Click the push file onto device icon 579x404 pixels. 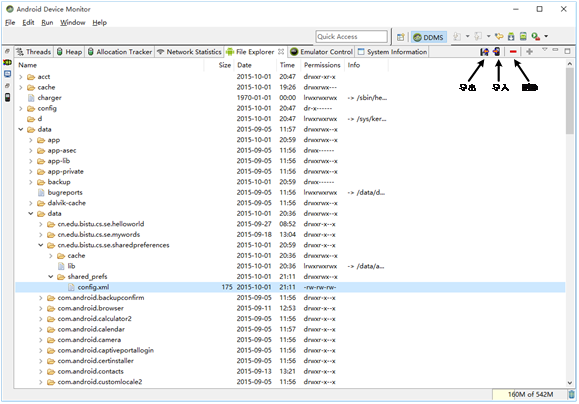pyautogui.click(x=497, y=52)
